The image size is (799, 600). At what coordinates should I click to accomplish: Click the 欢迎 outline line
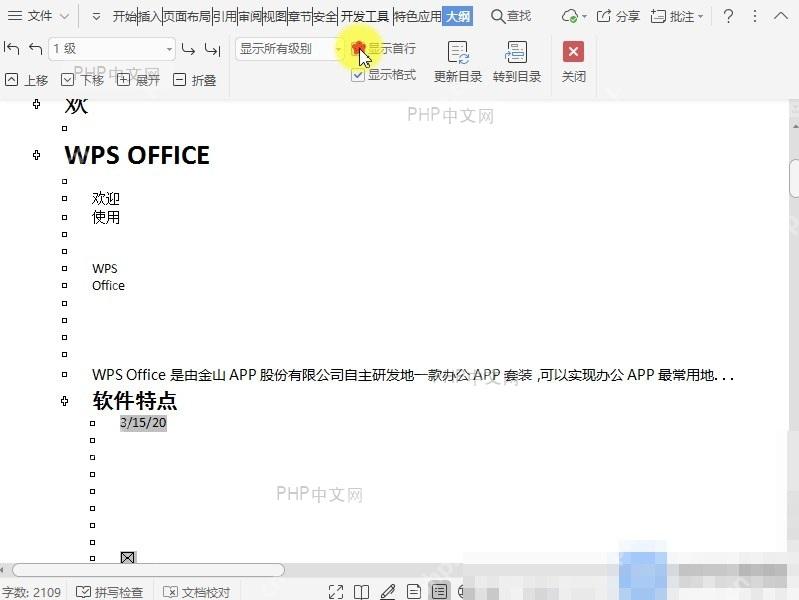[105, 198]
